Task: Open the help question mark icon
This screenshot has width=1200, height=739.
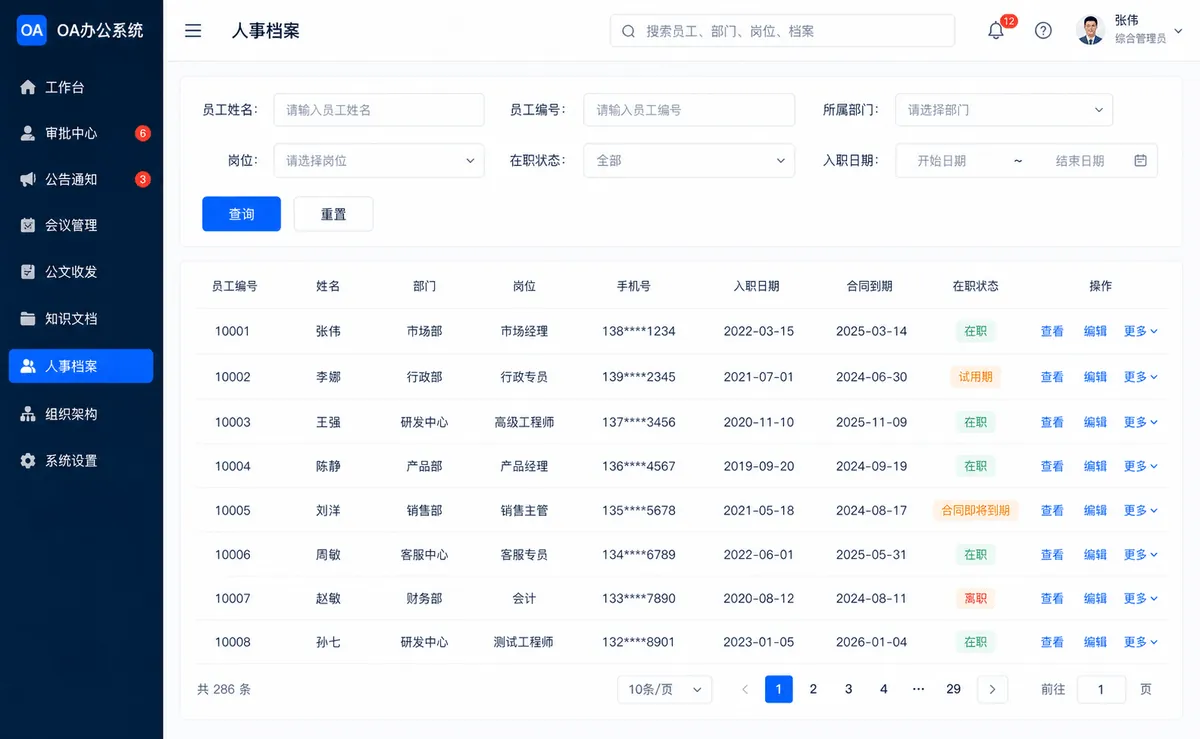Action: click(1043, 31)
